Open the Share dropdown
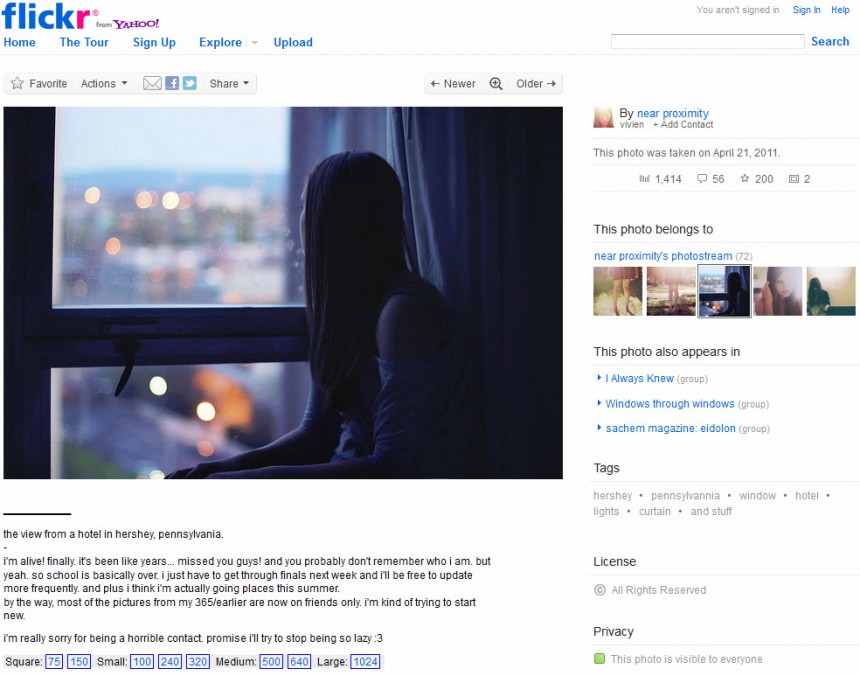 click(228, 83)
